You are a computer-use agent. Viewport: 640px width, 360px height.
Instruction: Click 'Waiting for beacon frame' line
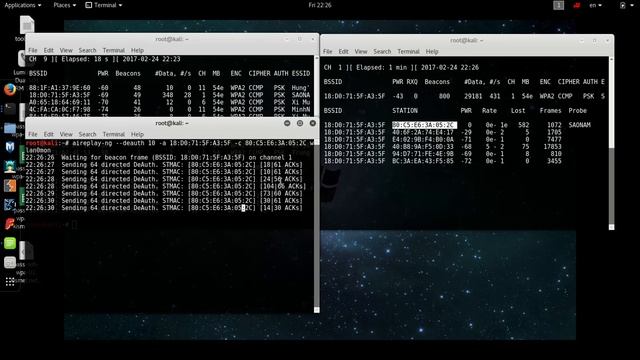pyautogui.click(x=159, y=158)
